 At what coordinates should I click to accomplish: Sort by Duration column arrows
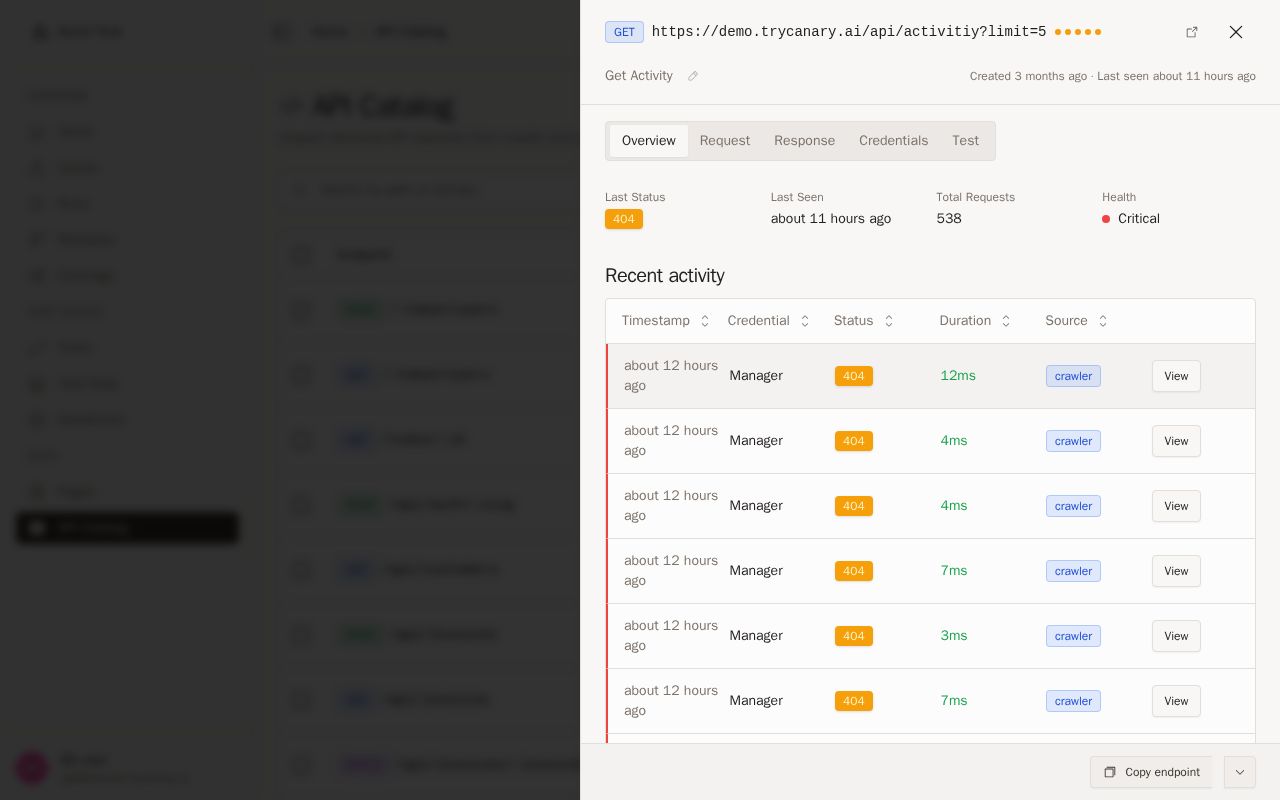coord(1006,321)
